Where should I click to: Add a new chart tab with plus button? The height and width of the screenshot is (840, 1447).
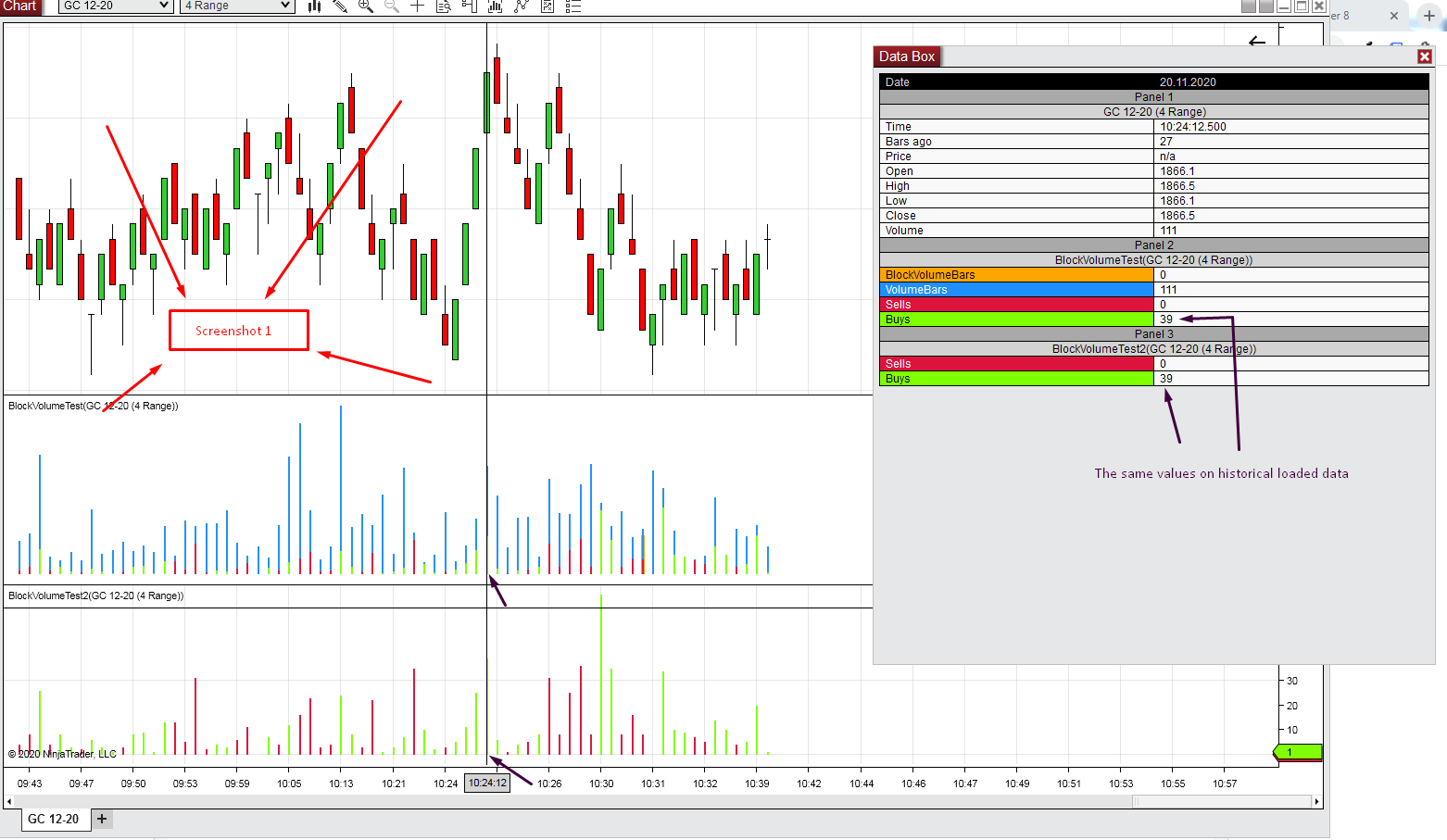click(x=102, y=819)
